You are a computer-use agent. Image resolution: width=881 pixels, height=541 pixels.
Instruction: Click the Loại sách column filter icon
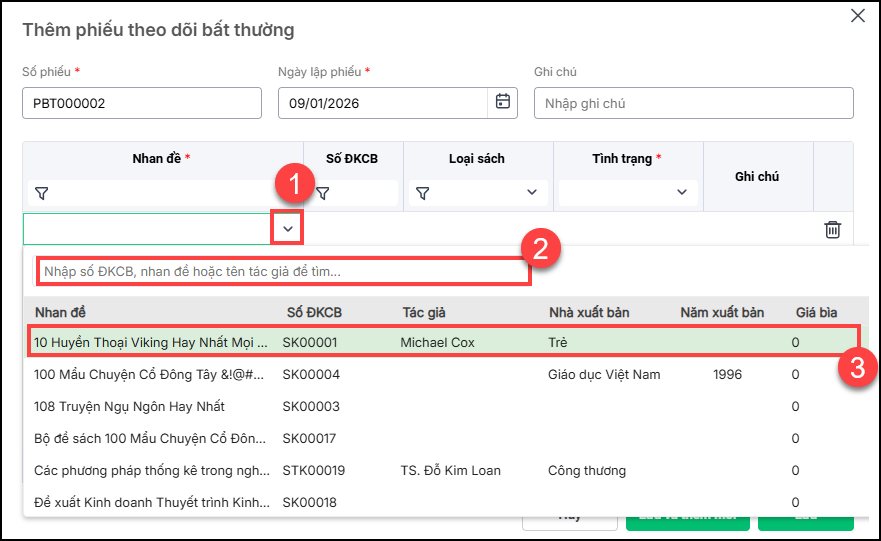coord(423,193)
